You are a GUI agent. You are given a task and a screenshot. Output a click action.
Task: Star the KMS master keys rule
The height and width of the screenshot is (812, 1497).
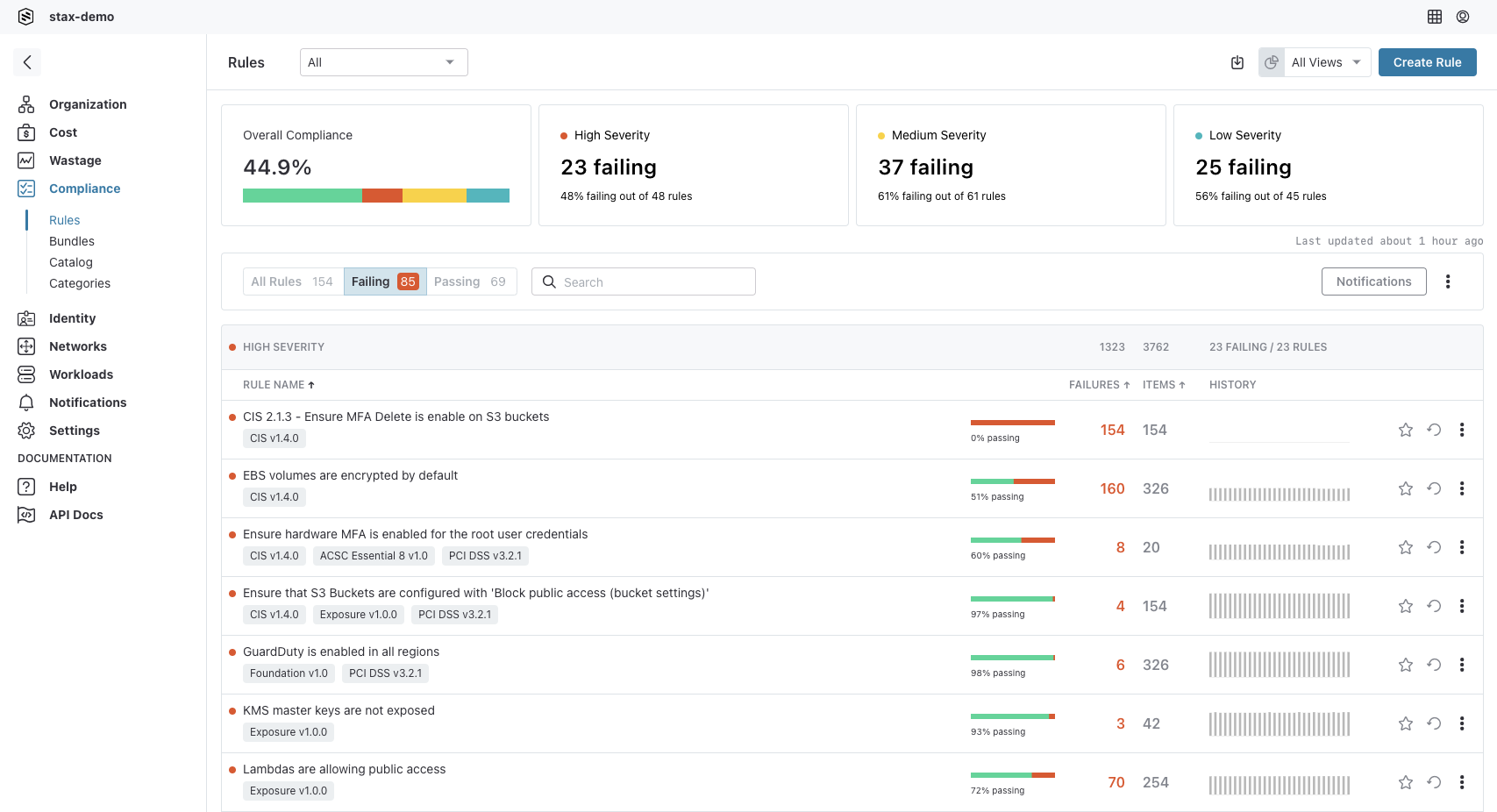click(x=1406, y=723)
